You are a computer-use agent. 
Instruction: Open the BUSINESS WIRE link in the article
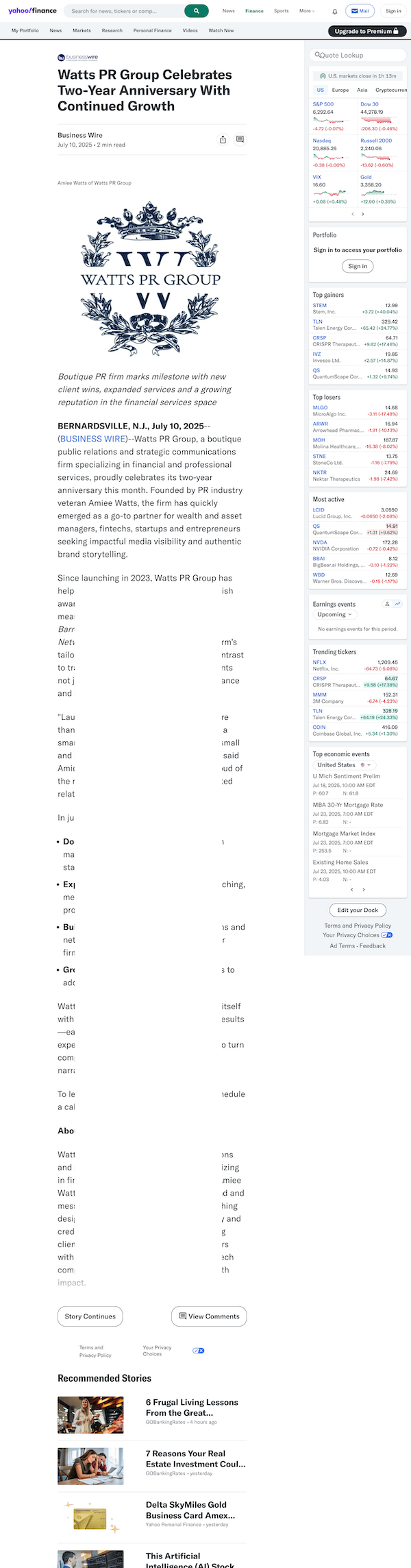point(92,439)
